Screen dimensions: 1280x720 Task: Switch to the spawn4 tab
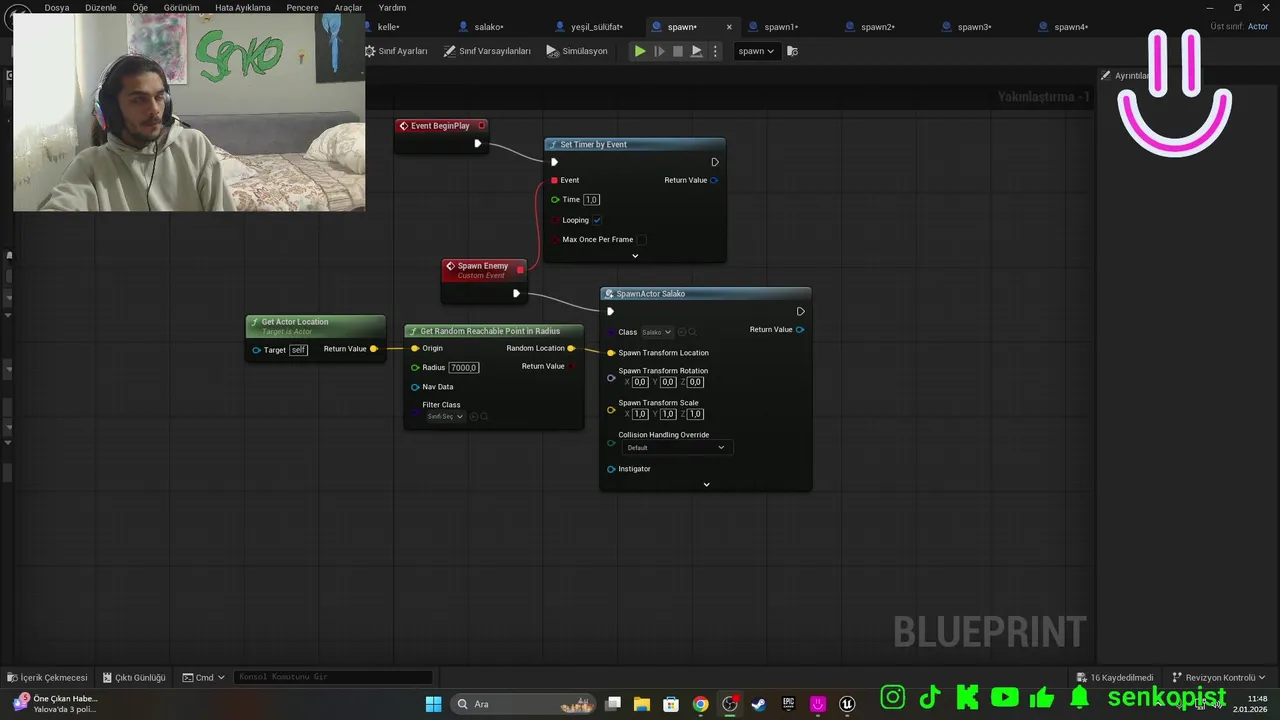(1070, 27)
